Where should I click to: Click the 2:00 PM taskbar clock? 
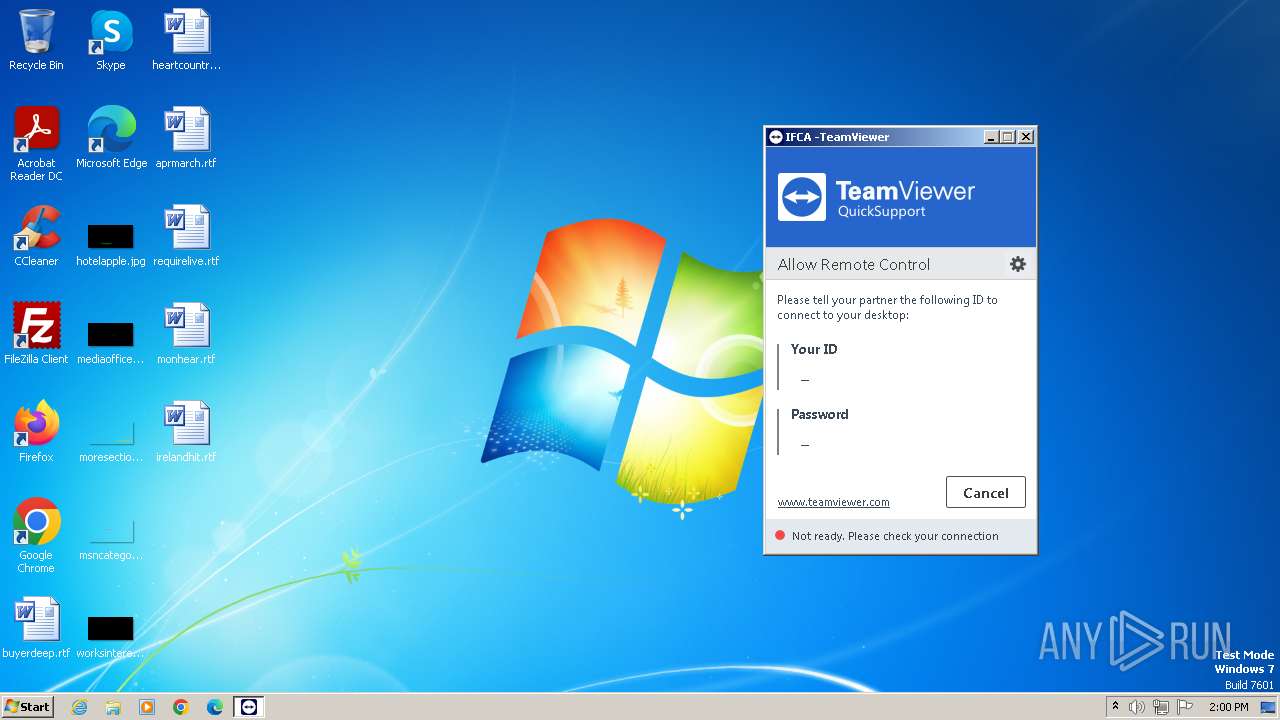pos(1228,707)
